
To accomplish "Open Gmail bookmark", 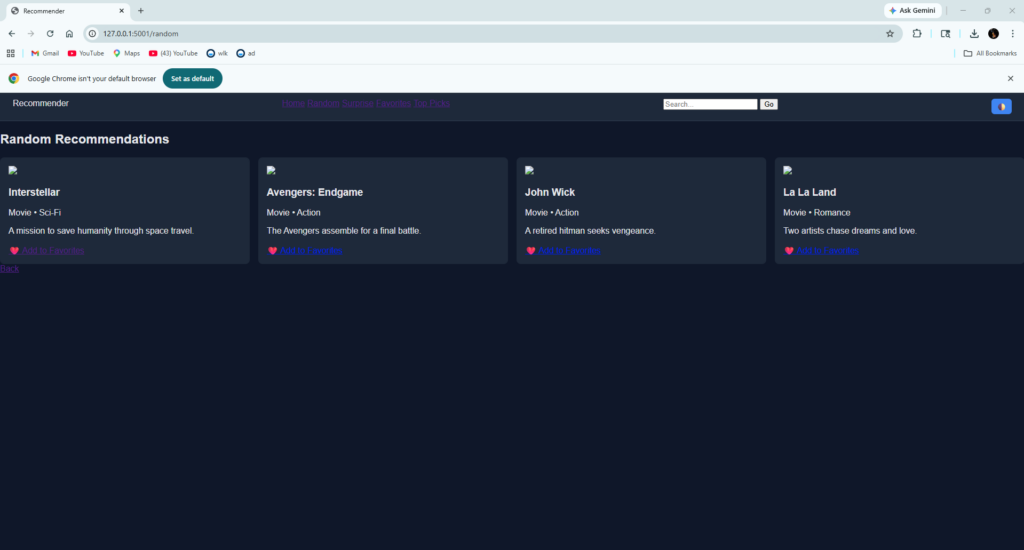I will (x=45, y=53).
